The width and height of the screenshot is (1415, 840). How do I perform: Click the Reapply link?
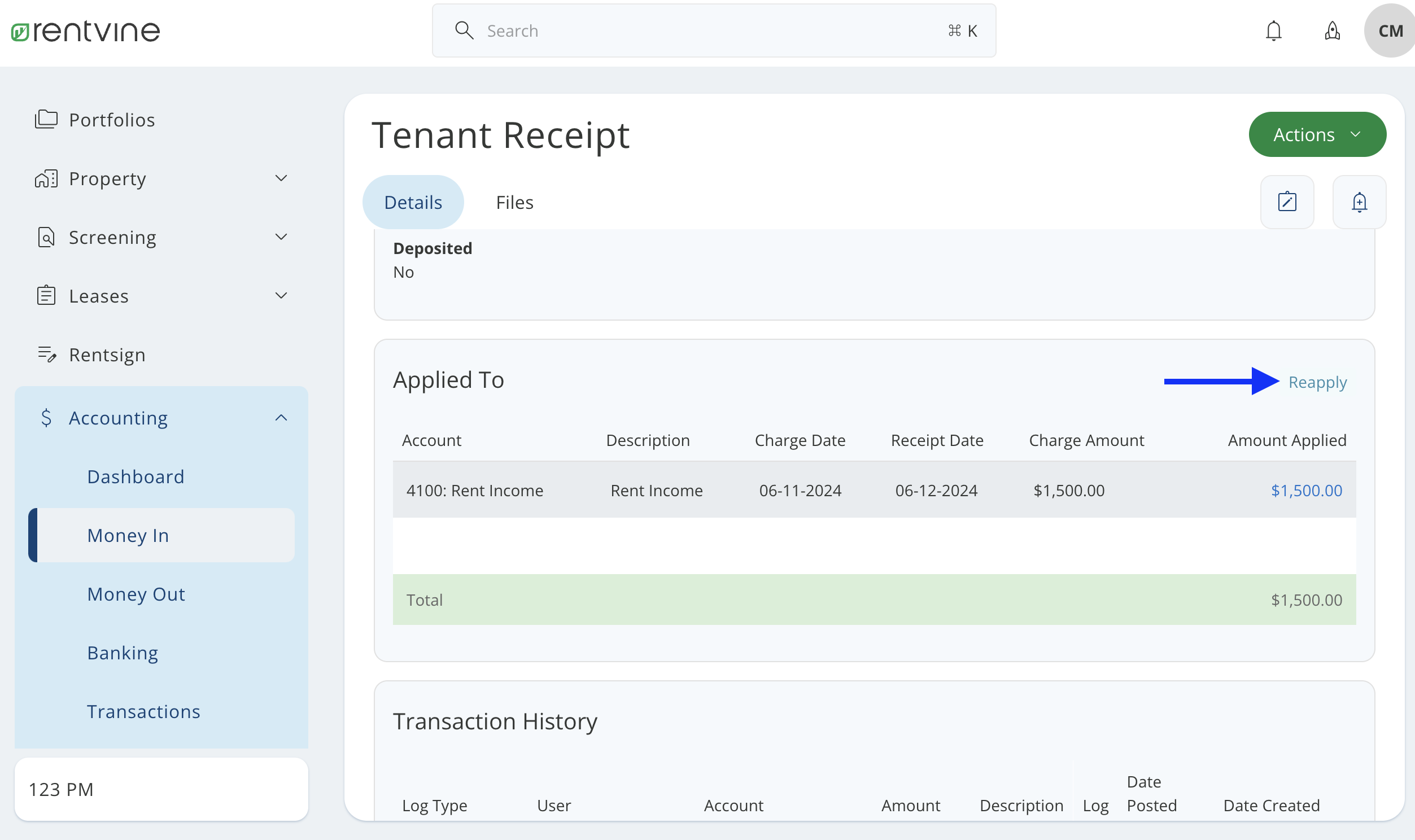1318,382
